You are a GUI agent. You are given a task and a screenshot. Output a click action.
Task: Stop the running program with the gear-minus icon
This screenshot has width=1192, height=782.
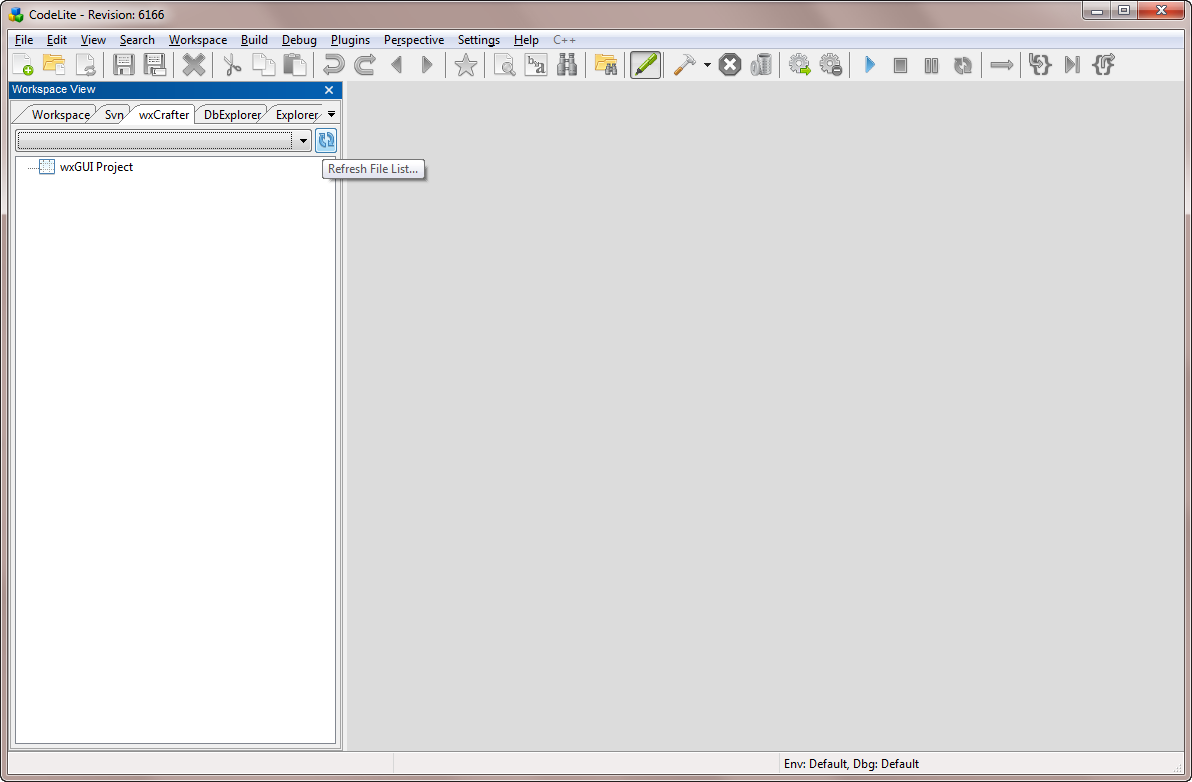pyautogui.click(x=831, y=65)
